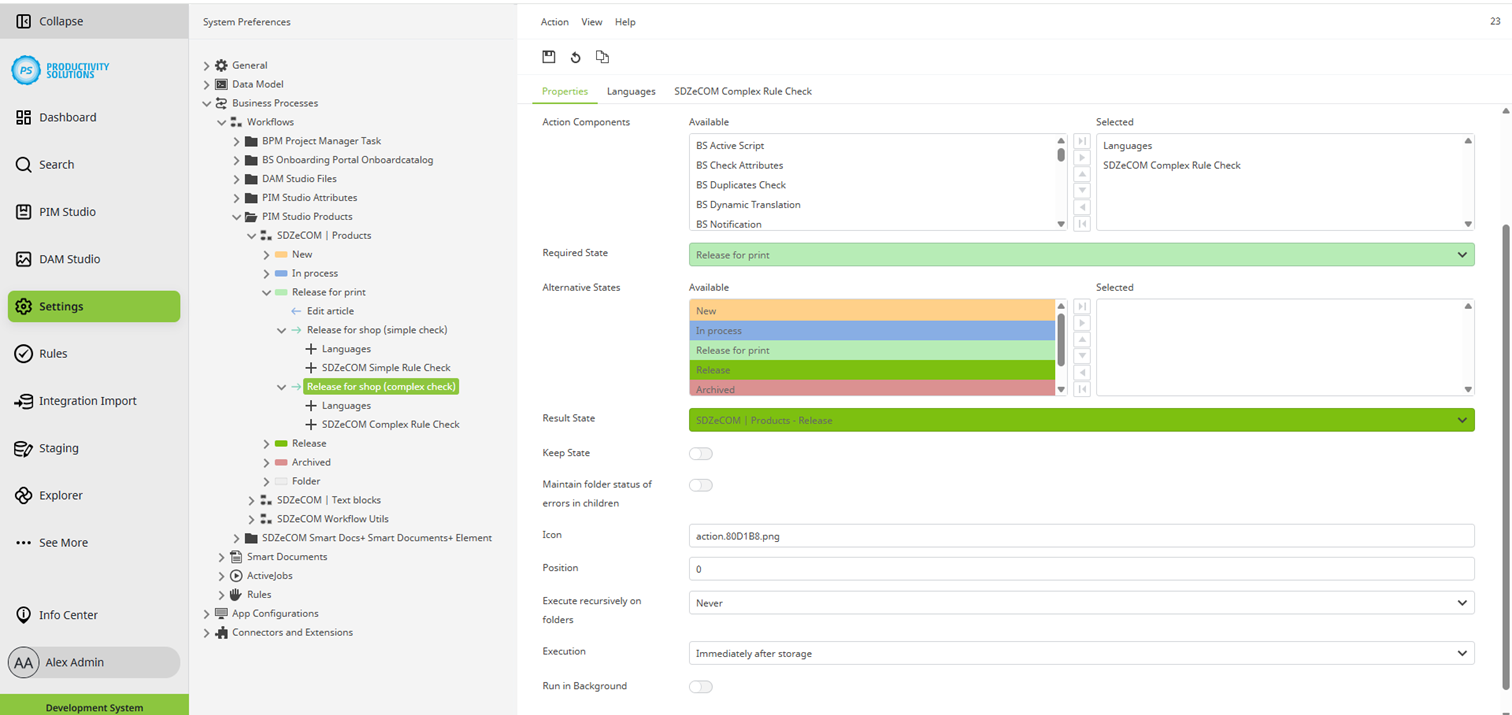This screenshot has height=715, width=1512.
Task: Open DAM Studio in the sidebar
Action: (x=69, y=259)
